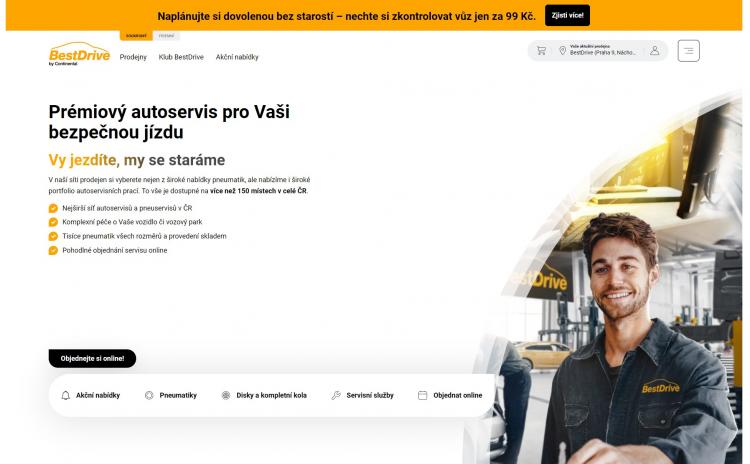Switch to the orange customer-type tab
Screen dimensions: 750x464
pyautogui.click(x=136, y=36)
